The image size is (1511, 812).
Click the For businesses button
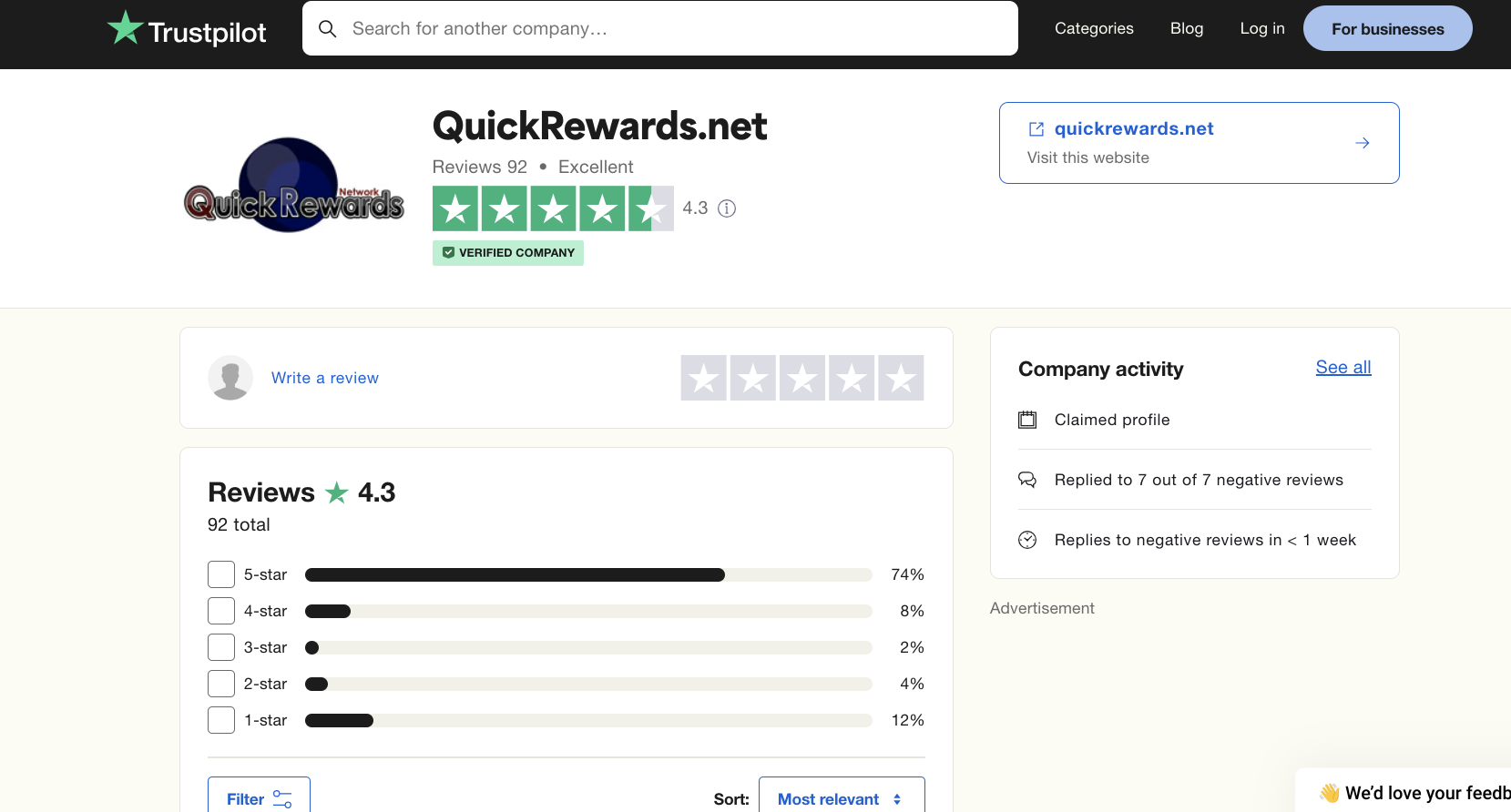pos(1388,28)
